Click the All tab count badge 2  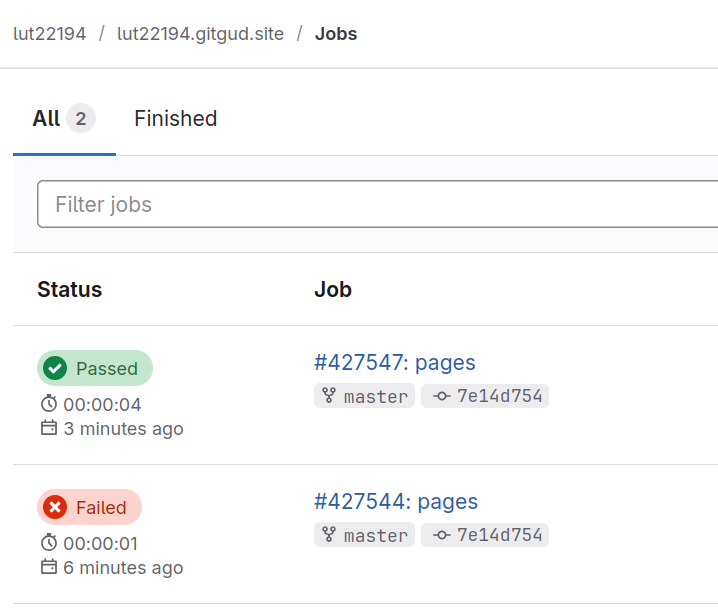pos(81,119)
